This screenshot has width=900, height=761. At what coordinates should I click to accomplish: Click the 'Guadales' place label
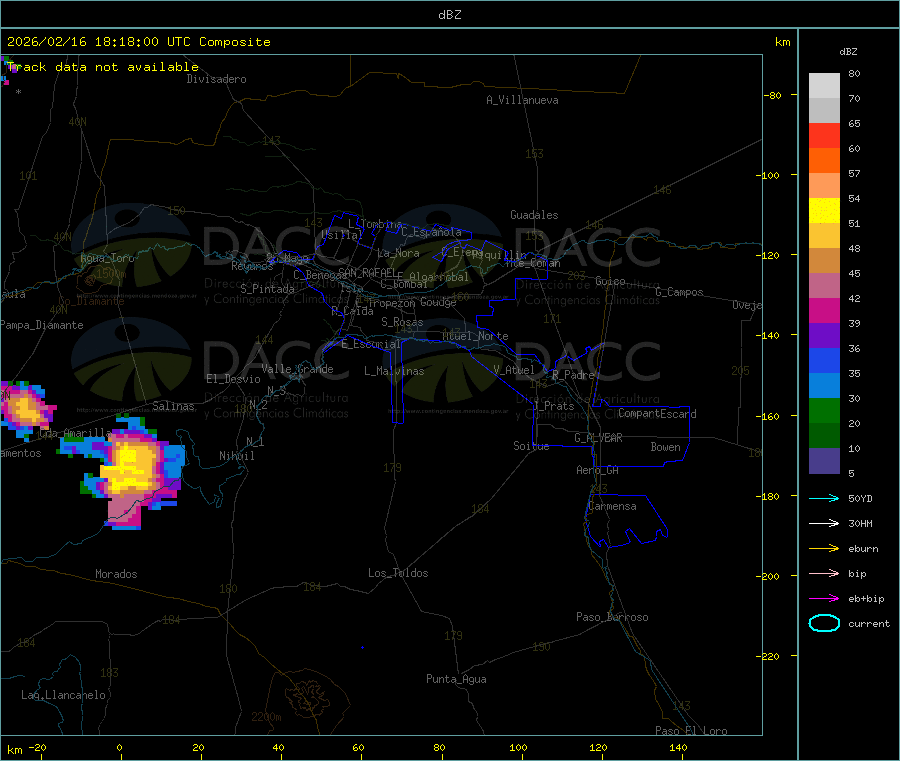click(534, 215)
